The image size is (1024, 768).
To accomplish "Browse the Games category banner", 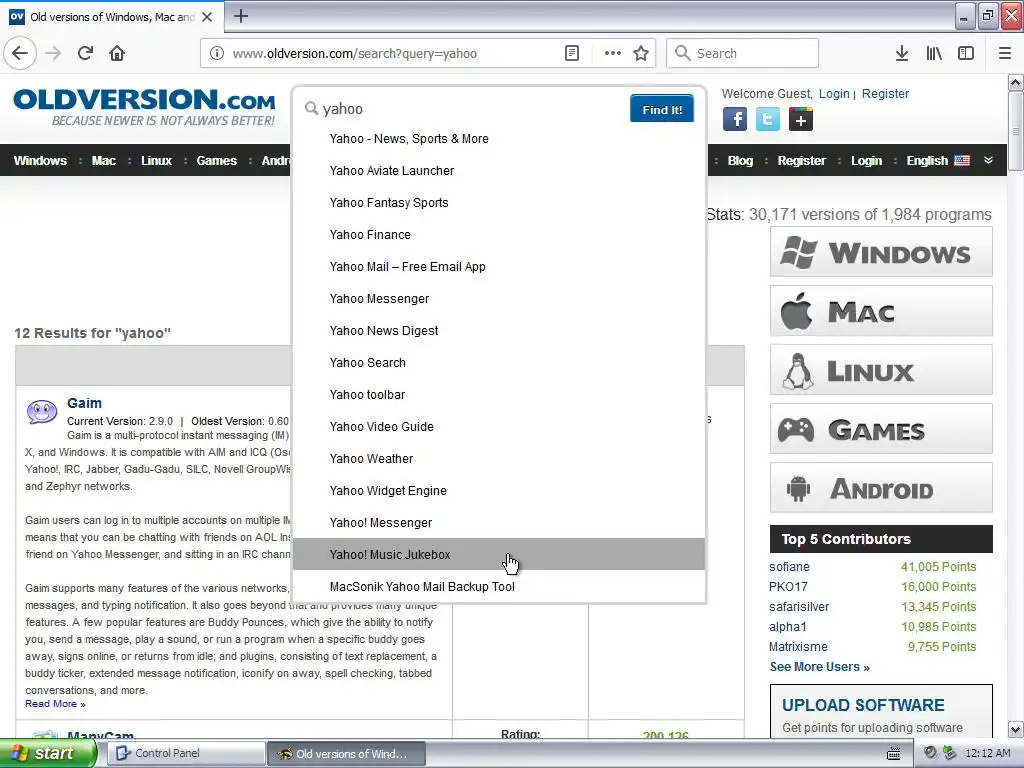I will [x=881, y=429].
